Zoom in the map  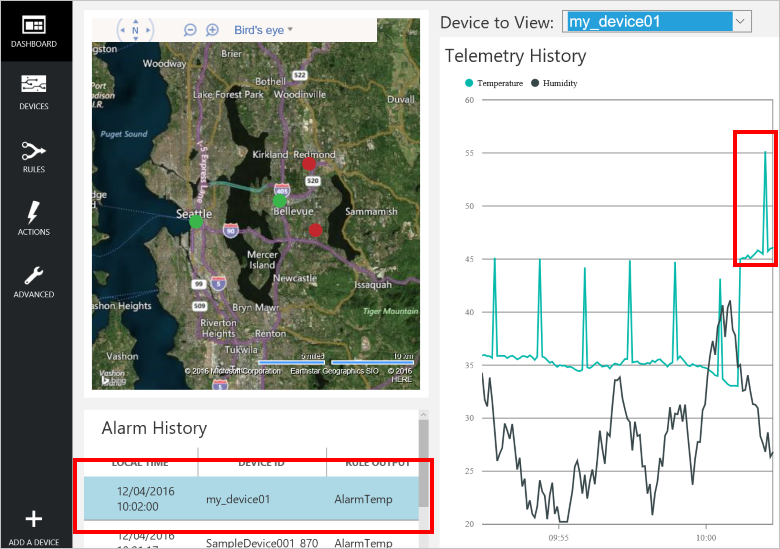pos(212,30)
